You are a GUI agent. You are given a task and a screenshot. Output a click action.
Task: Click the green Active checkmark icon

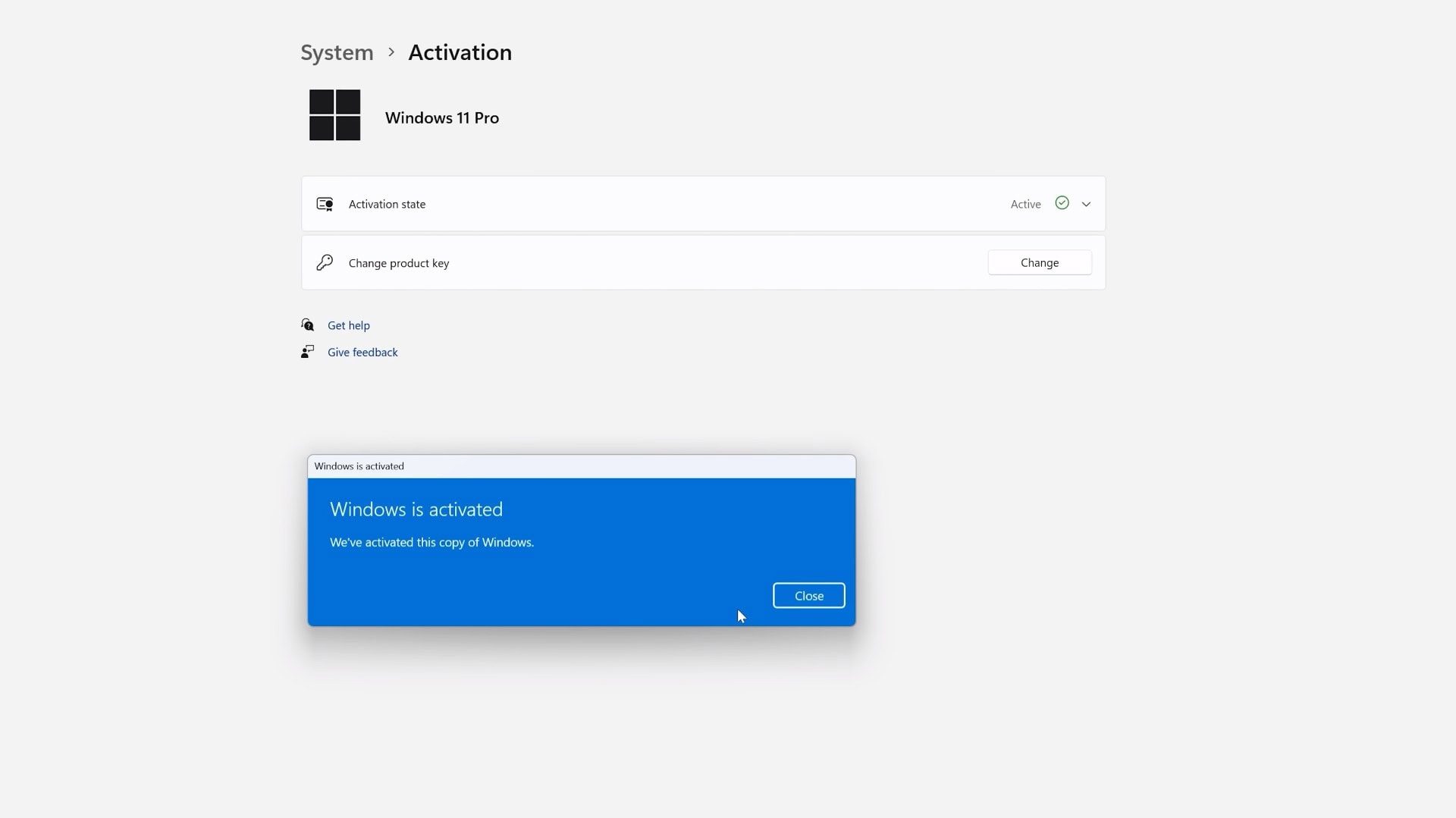[1062, 203]
